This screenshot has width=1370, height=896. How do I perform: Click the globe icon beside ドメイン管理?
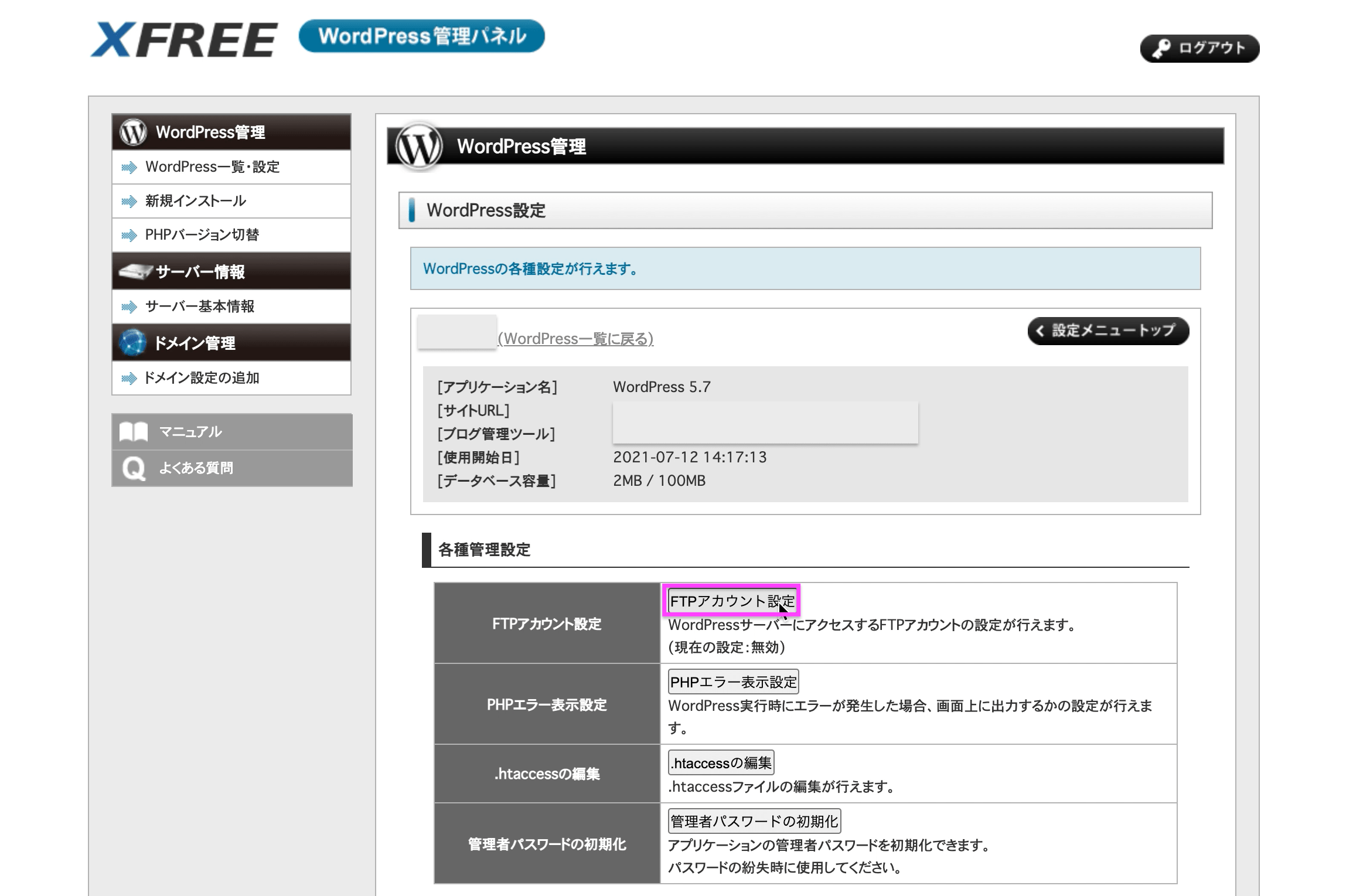[133, 343]
